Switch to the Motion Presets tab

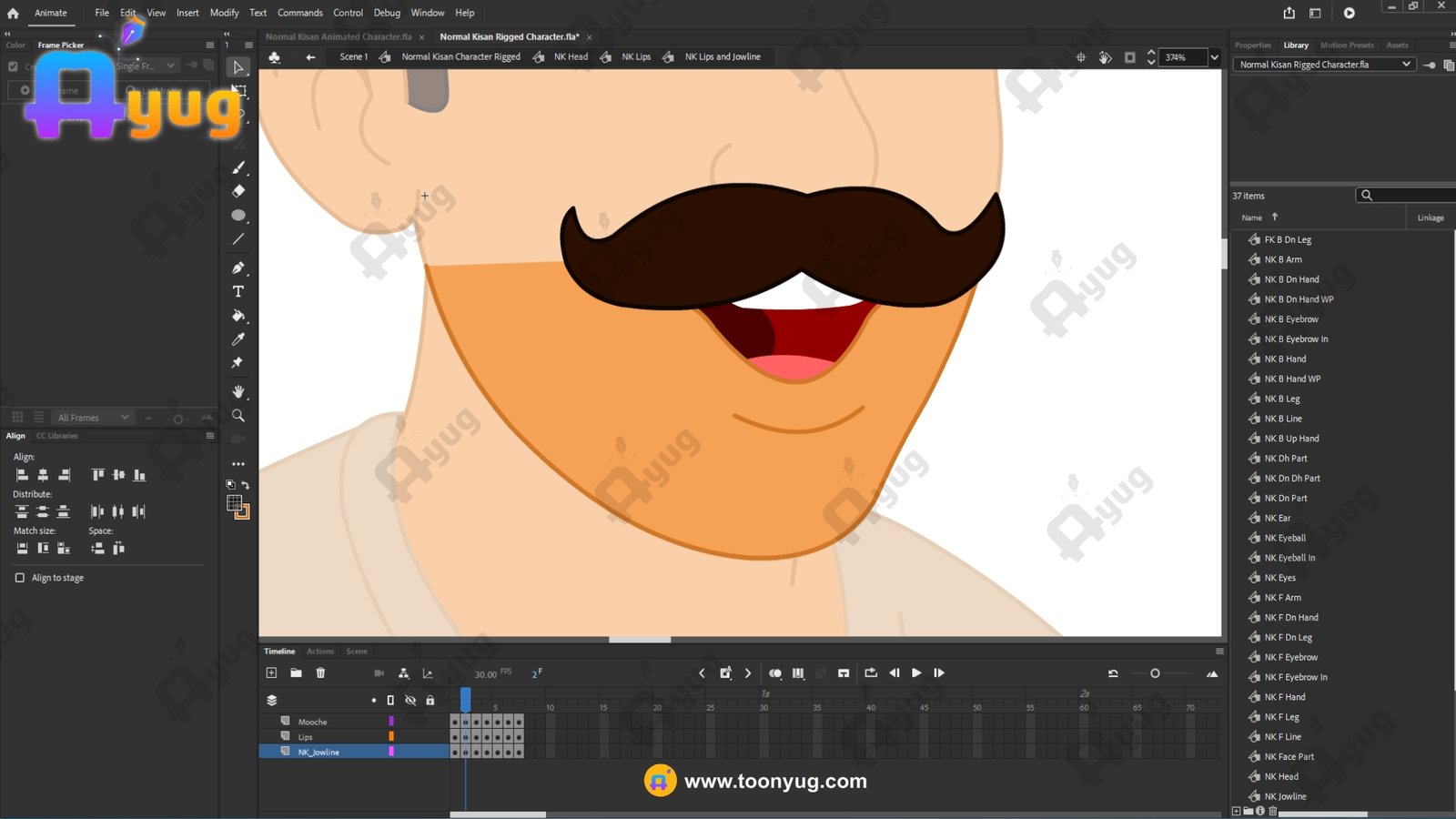tap(1347, 45)
